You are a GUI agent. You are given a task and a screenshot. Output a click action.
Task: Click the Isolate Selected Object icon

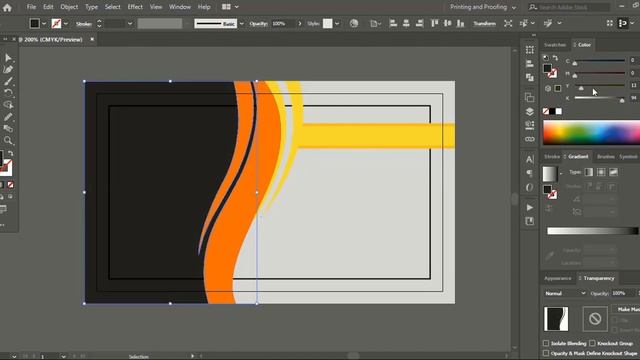[508, 24]
